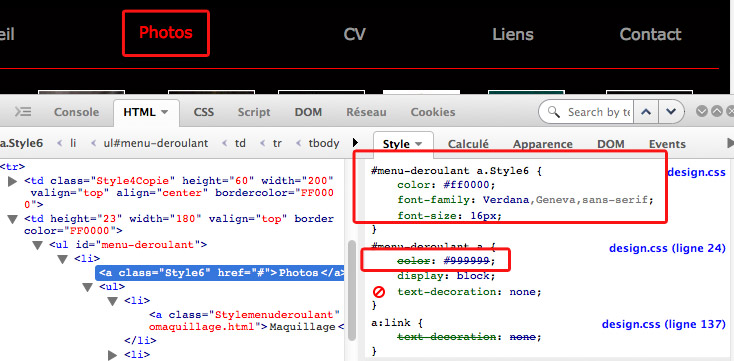
Task: Collapse the nested ul node below Photos link
Action: coord(88,287)
